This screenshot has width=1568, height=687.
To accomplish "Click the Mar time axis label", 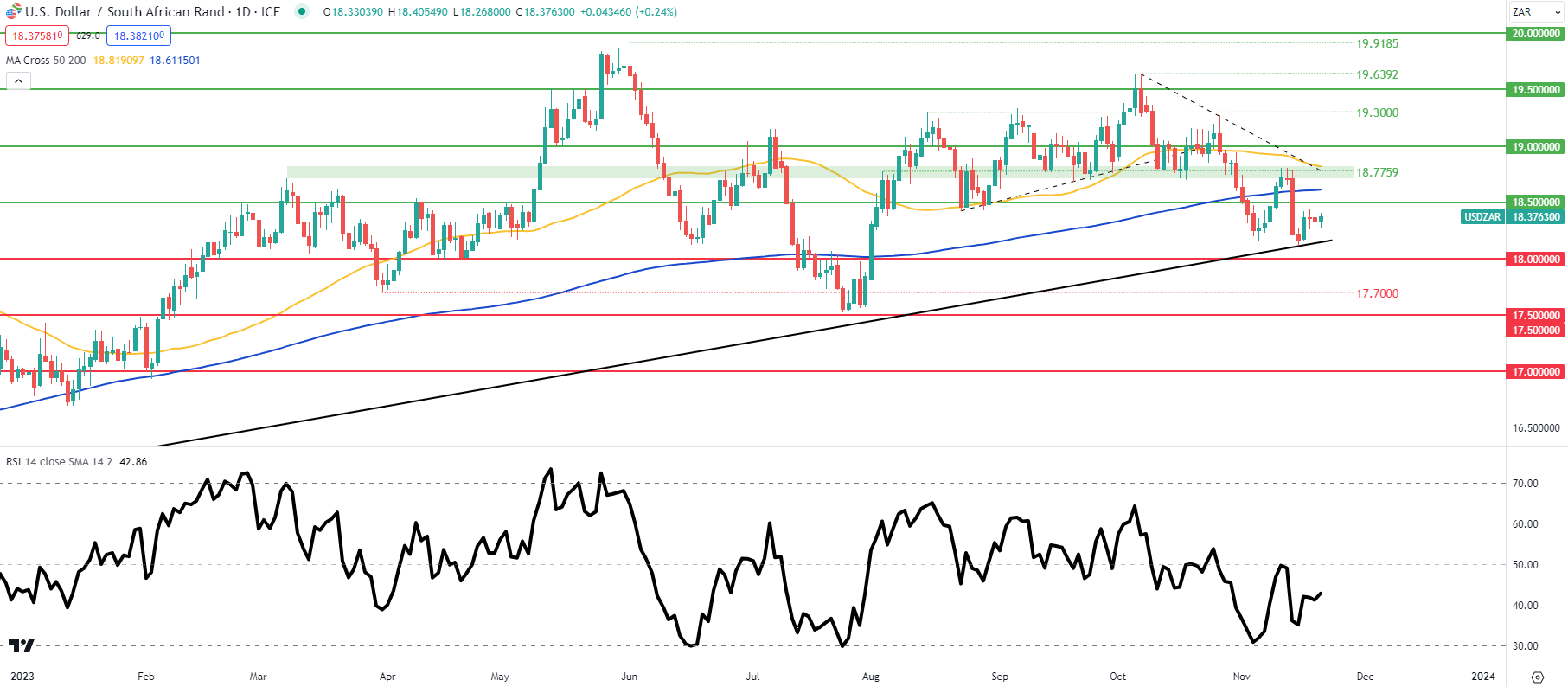I will pos(258,677).
